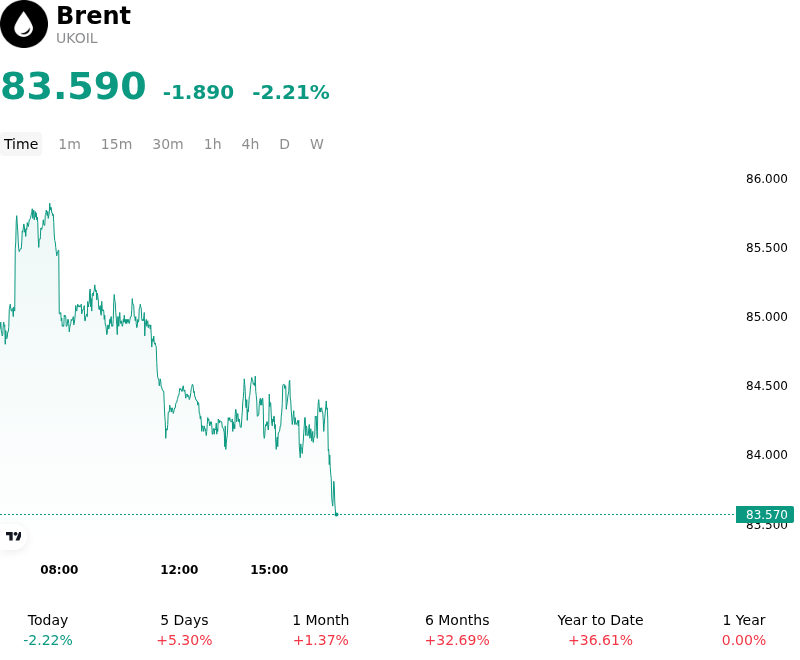Select the D daily interval
Viewport: 800px width, 660px height.
pos(284,144)
